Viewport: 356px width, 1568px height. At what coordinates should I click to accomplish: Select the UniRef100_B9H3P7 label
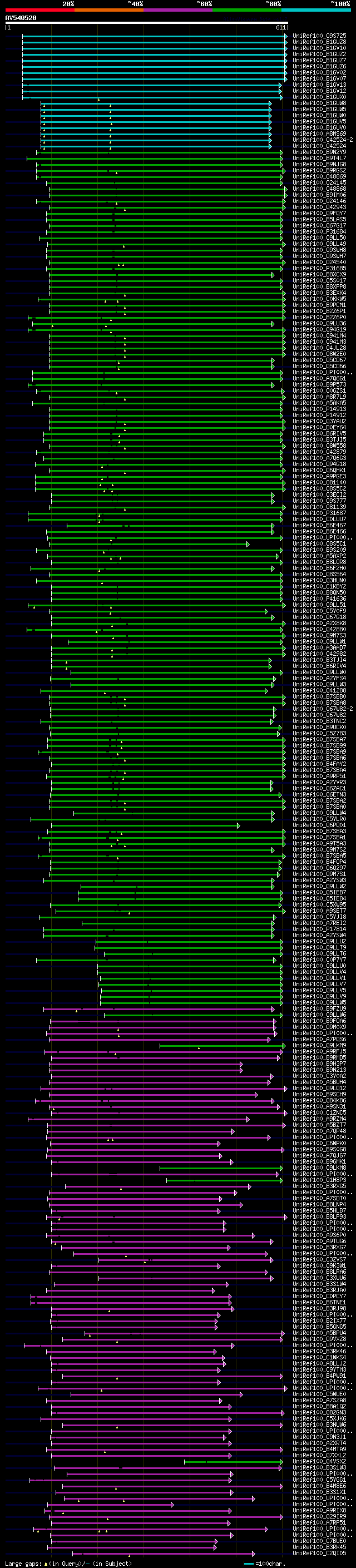point(319,1064)
